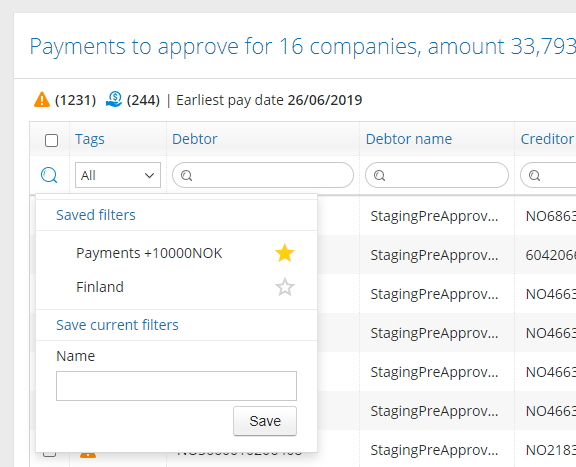Viewport: 576px width, 467px height.
Task: Click the creditor cell starting NO2183
Action: tap(551, 450)
